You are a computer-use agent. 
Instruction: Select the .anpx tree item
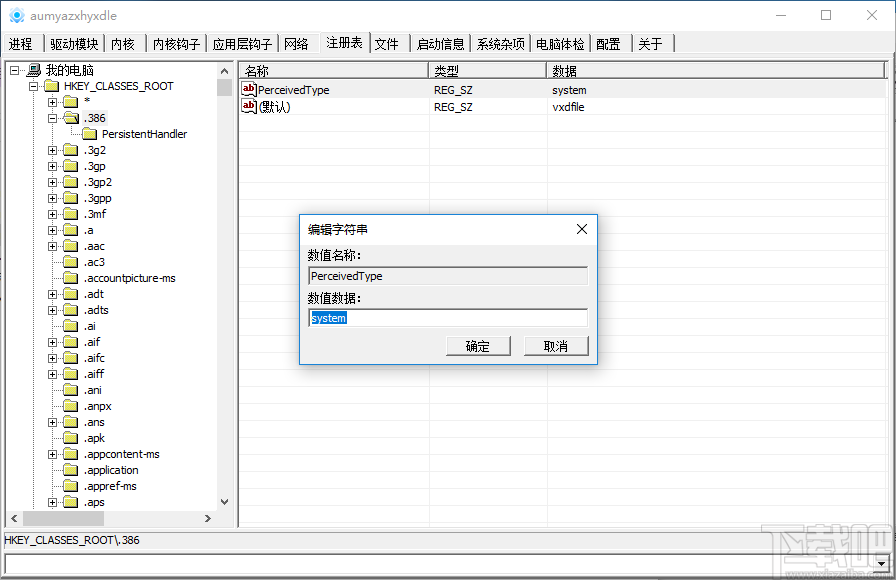98,406
